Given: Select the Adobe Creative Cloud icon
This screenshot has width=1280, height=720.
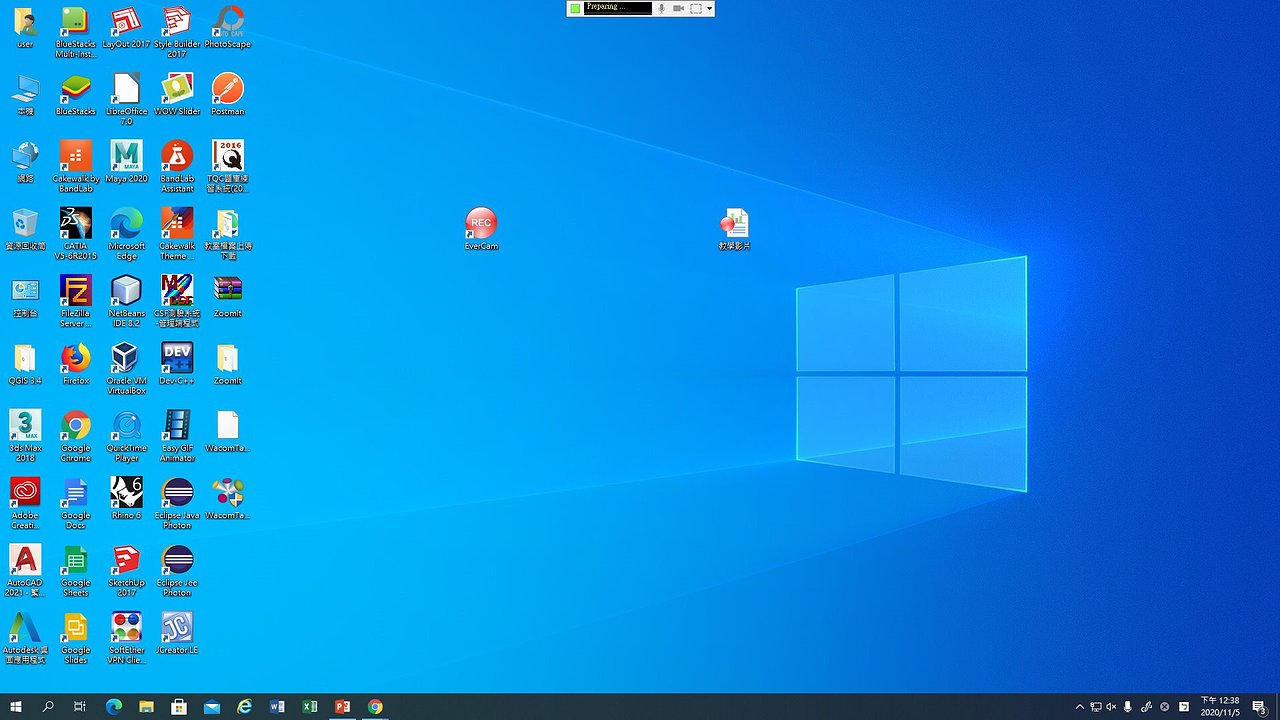Looking at the screenshot, I should tap(25, 502).
